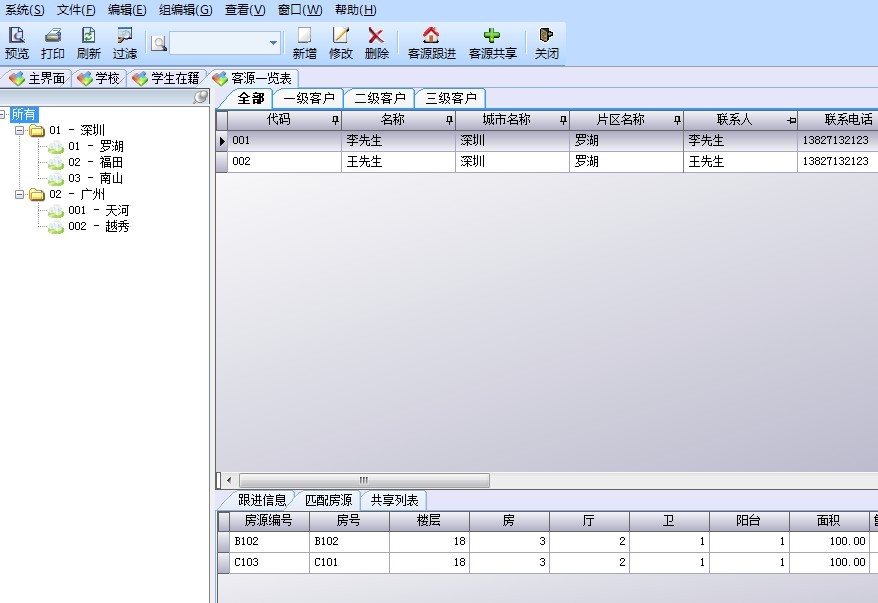Viewport: 878px width, 603px height.
Task: Select the 罗湖 district tree item
Action: tap(111, 147)
